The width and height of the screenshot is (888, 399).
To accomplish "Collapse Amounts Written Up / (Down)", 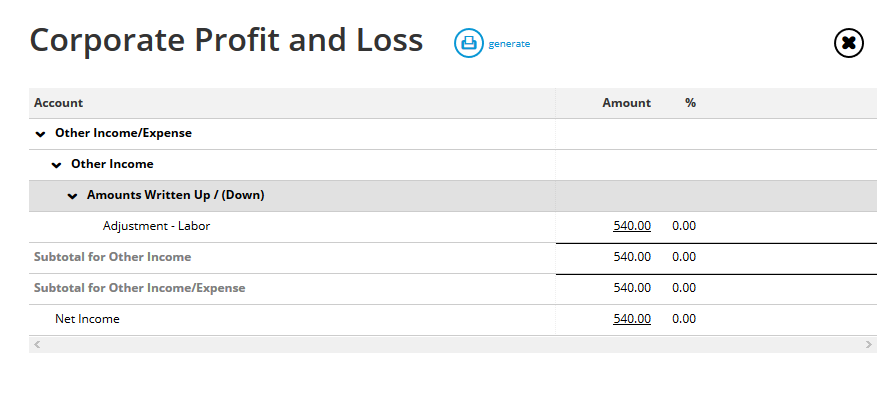I will click(x=72, y=196).
